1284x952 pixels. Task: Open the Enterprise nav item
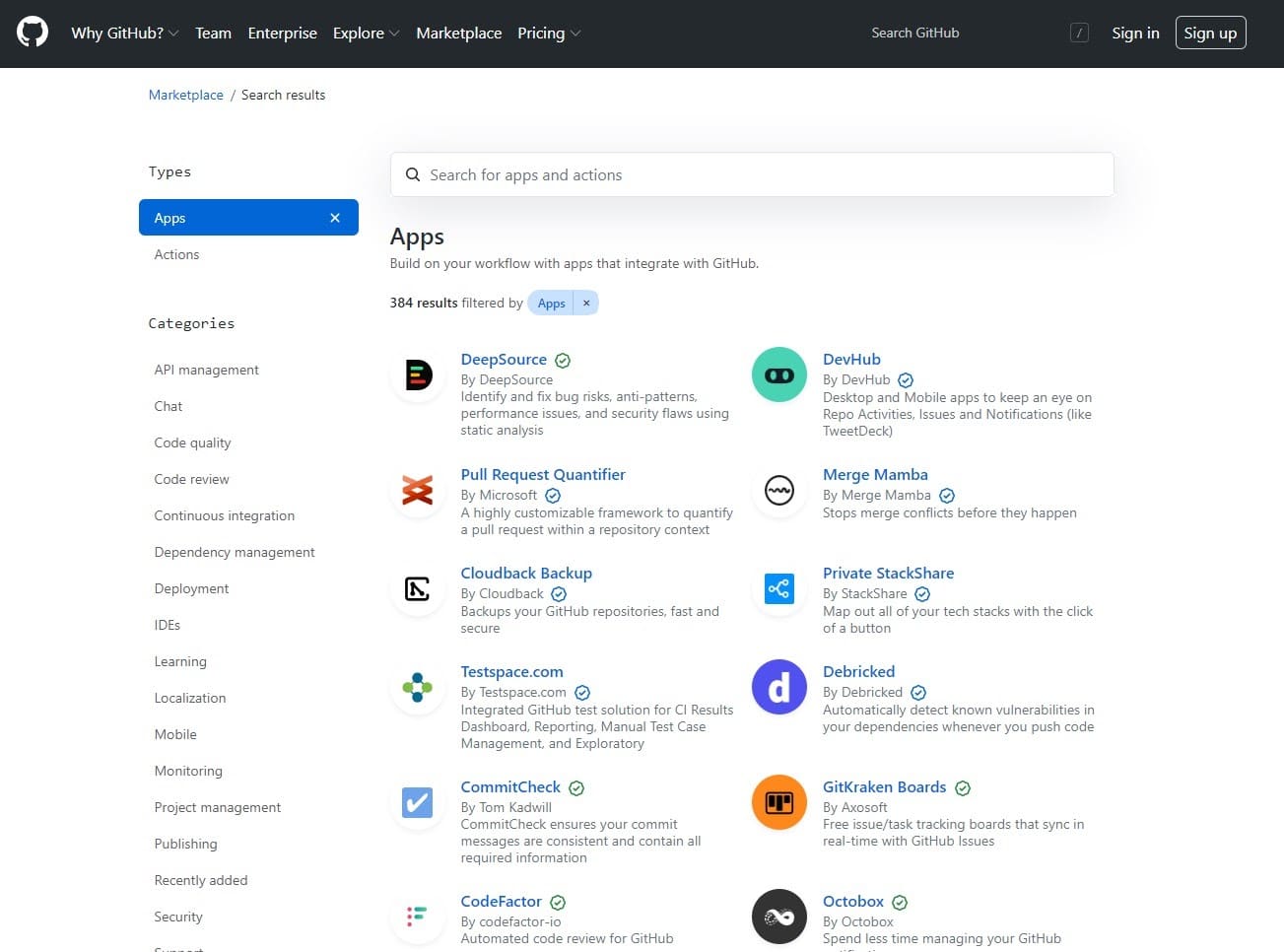pyautogui.click(x=282, y=33)
